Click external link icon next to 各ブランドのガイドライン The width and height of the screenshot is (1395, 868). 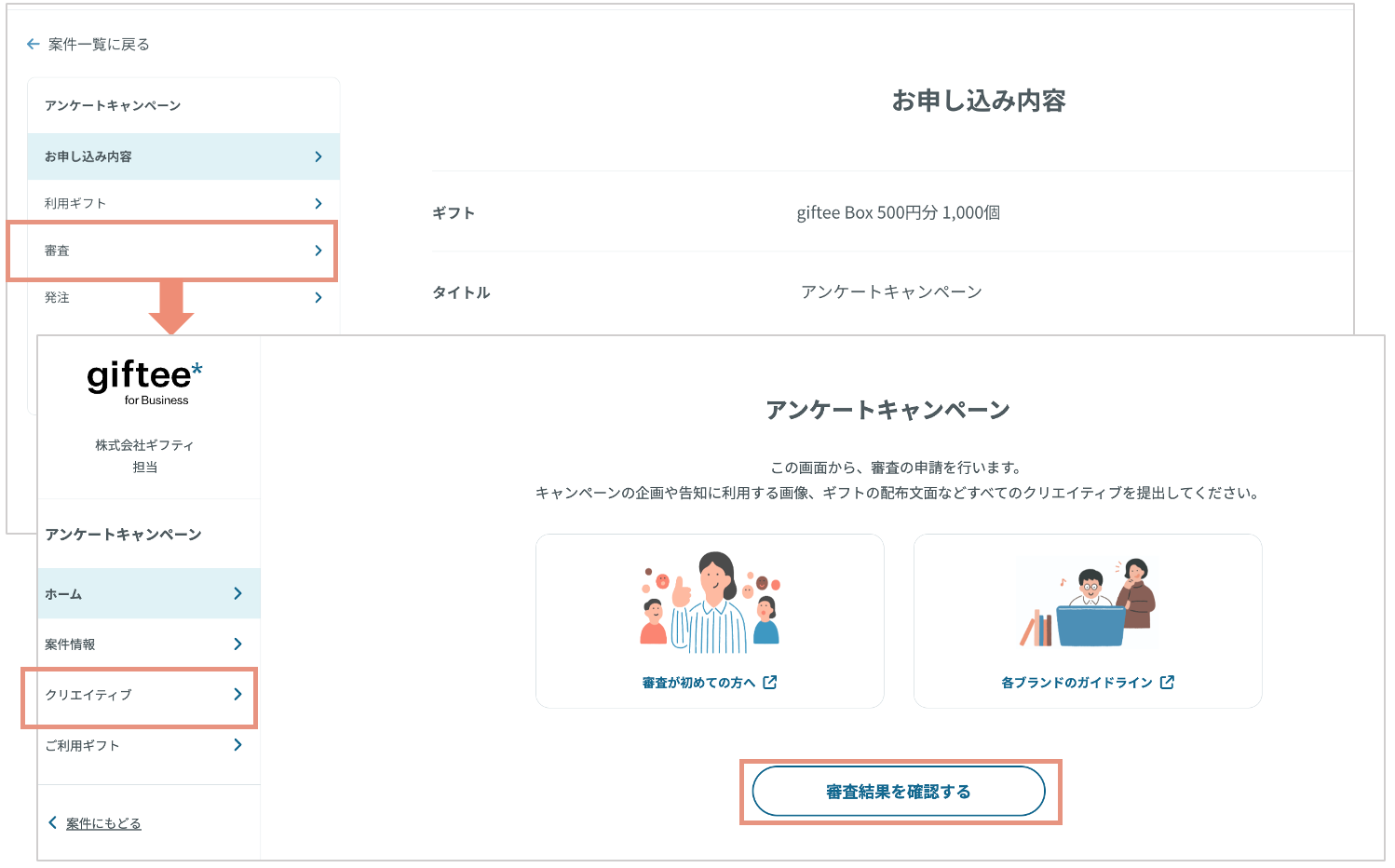click(x=1167, y=683)
